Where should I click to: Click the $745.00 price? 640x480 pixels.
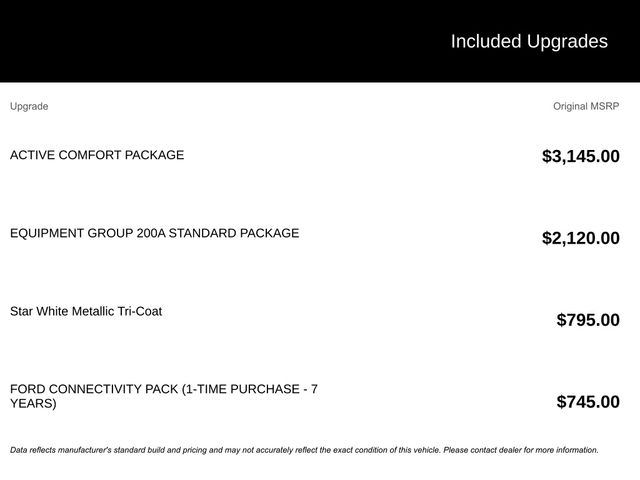pos(587,402)
